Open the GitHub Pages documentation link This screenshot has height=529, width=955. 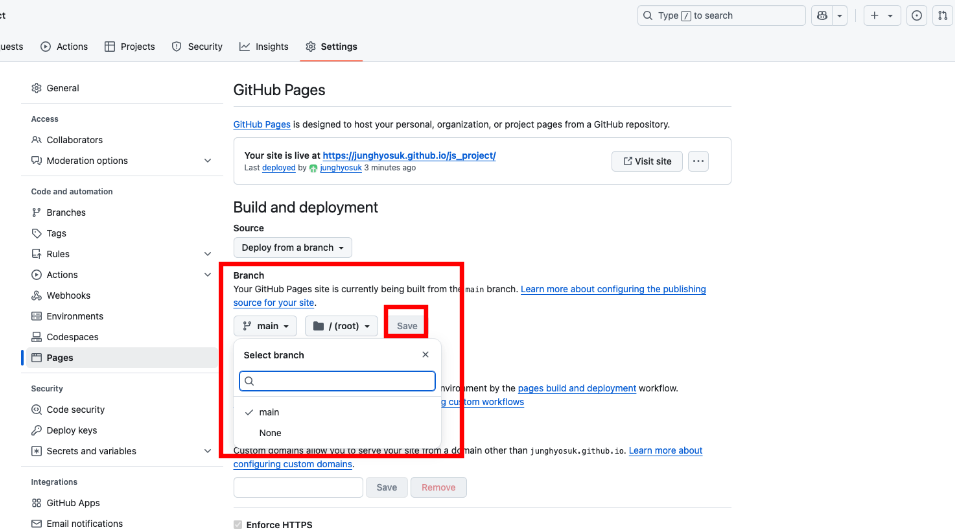[x=262, y=124]
